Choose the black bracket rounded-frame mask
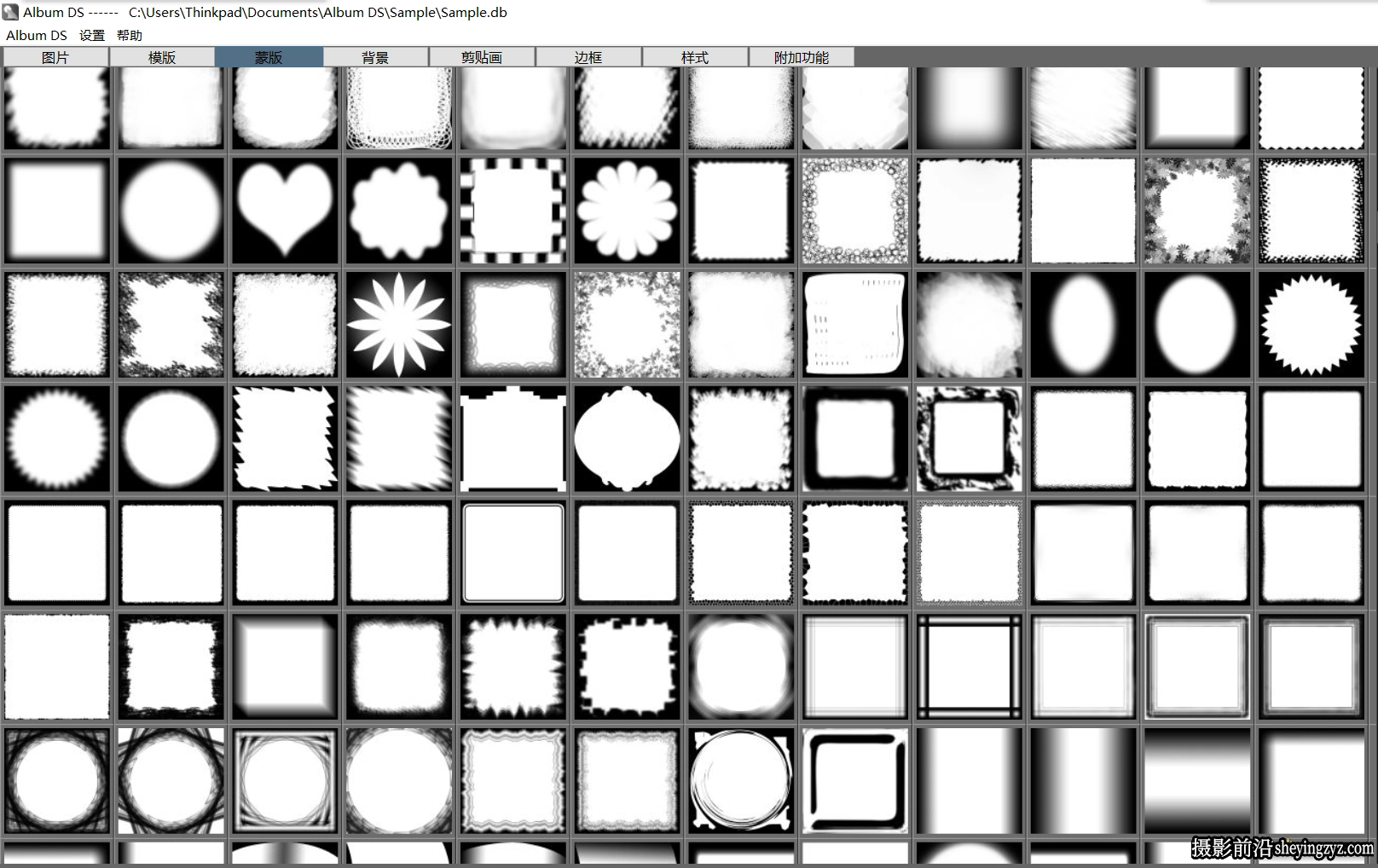Image resolution: width=1378 pixels, height=868 pixels. tap(855, 781)
